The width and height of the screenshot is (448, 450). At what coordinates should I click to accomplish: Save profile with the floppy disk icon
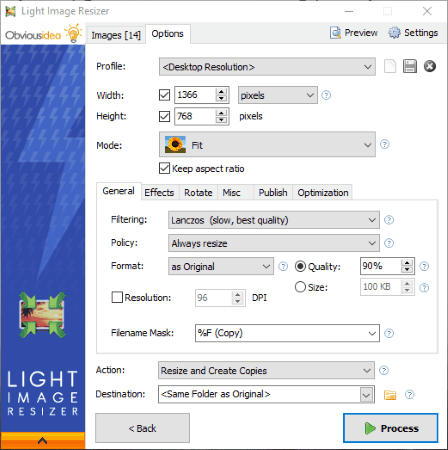tap(410, 66)
